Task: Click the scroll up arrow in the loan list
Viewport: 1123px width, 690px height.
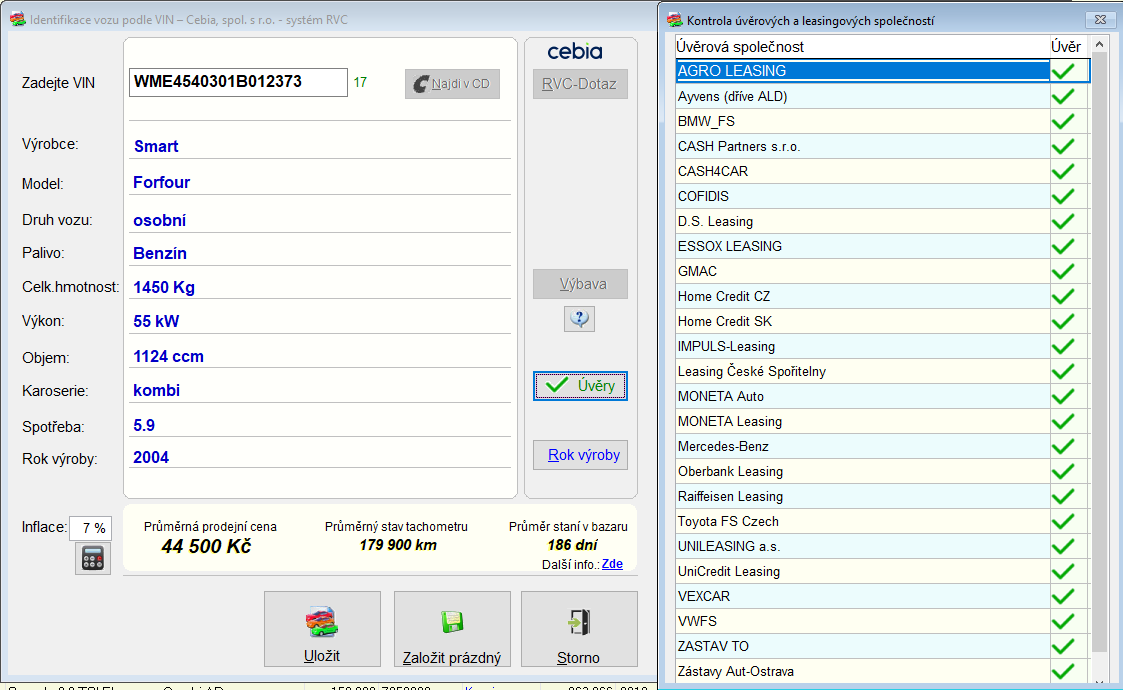Action: (1099, 45)
